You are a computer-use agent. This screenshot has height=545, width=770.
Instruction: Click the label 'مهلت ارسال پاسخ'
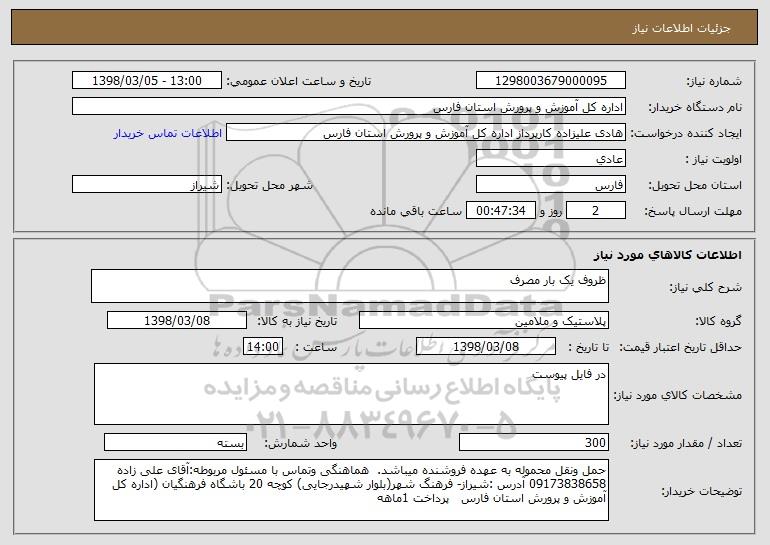click(693, 211)
